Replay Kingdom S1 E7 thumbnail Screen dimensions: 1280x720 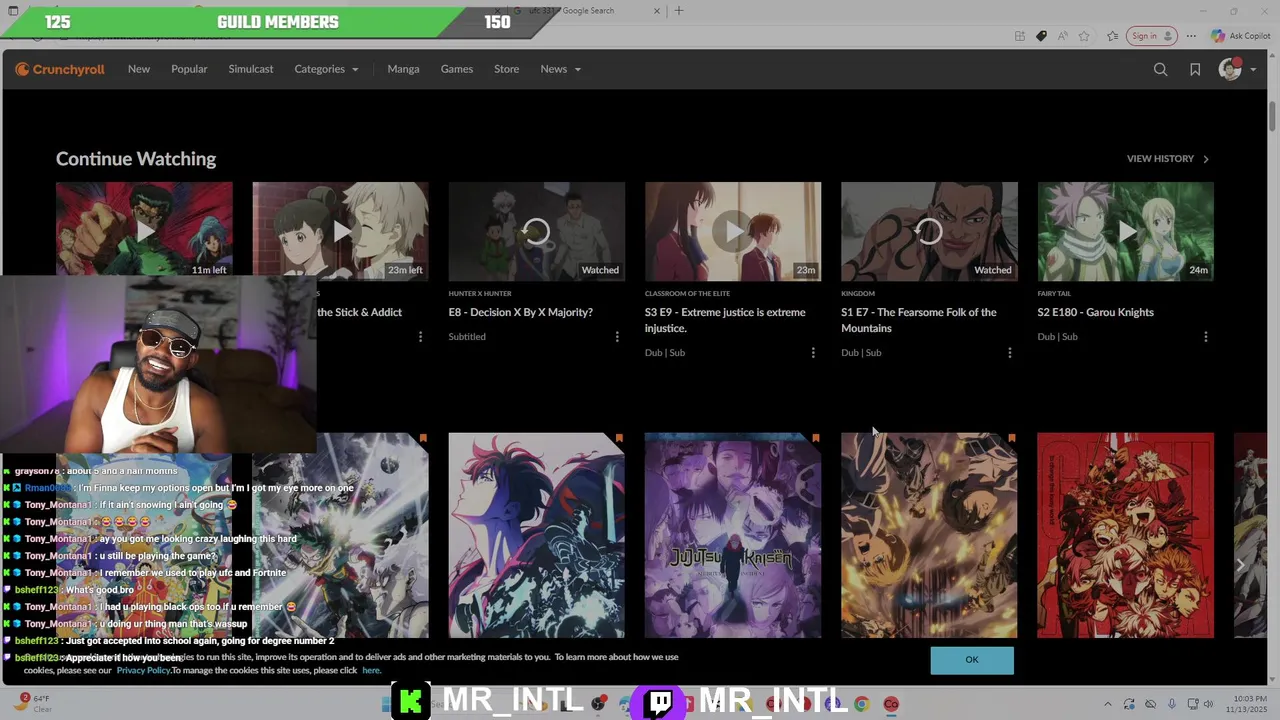(929, 231)
